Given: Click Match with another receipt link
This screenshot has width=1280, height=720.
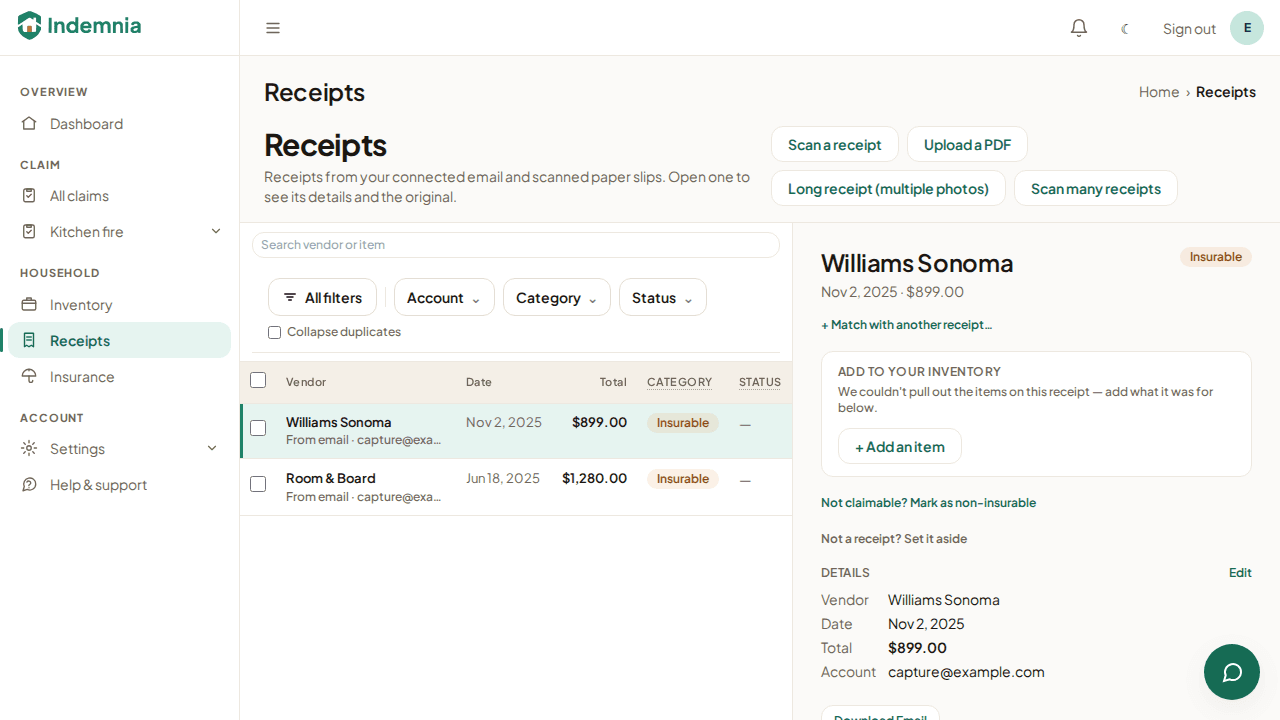Looking at the screenshot, I should click(906, 325).
